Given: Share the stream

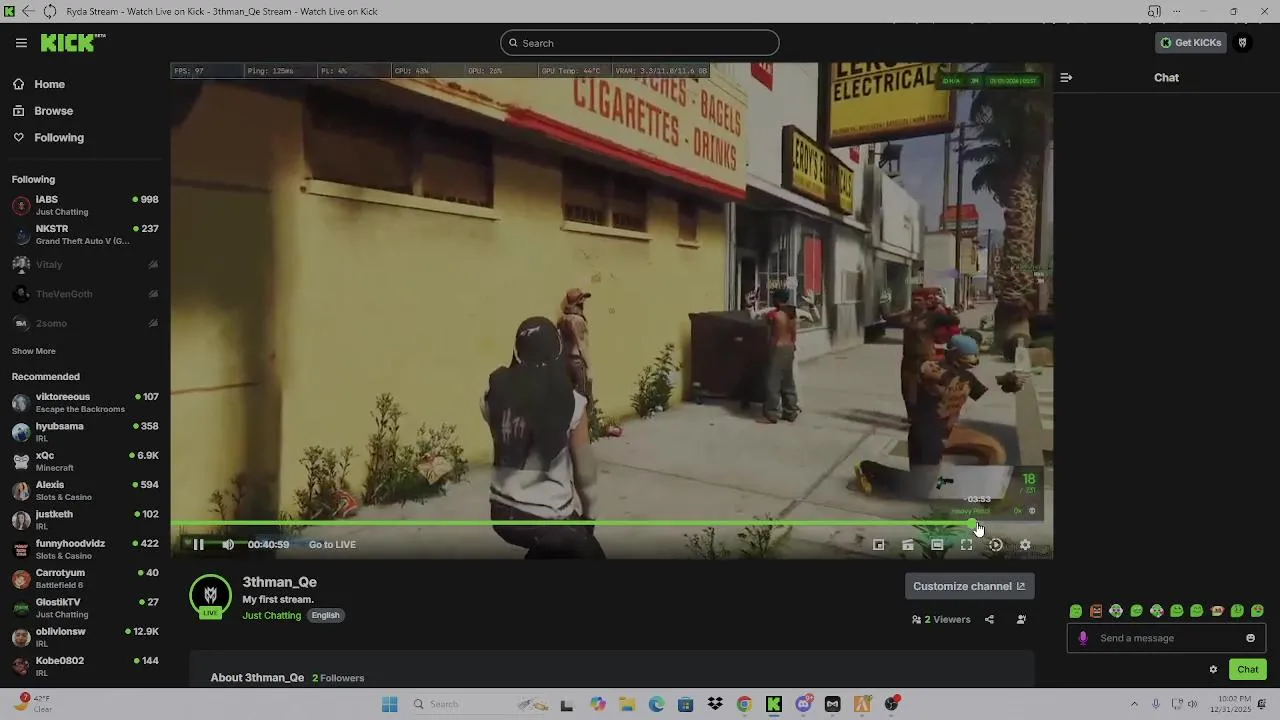Looking at the screenshot, I should click(989, 620).
